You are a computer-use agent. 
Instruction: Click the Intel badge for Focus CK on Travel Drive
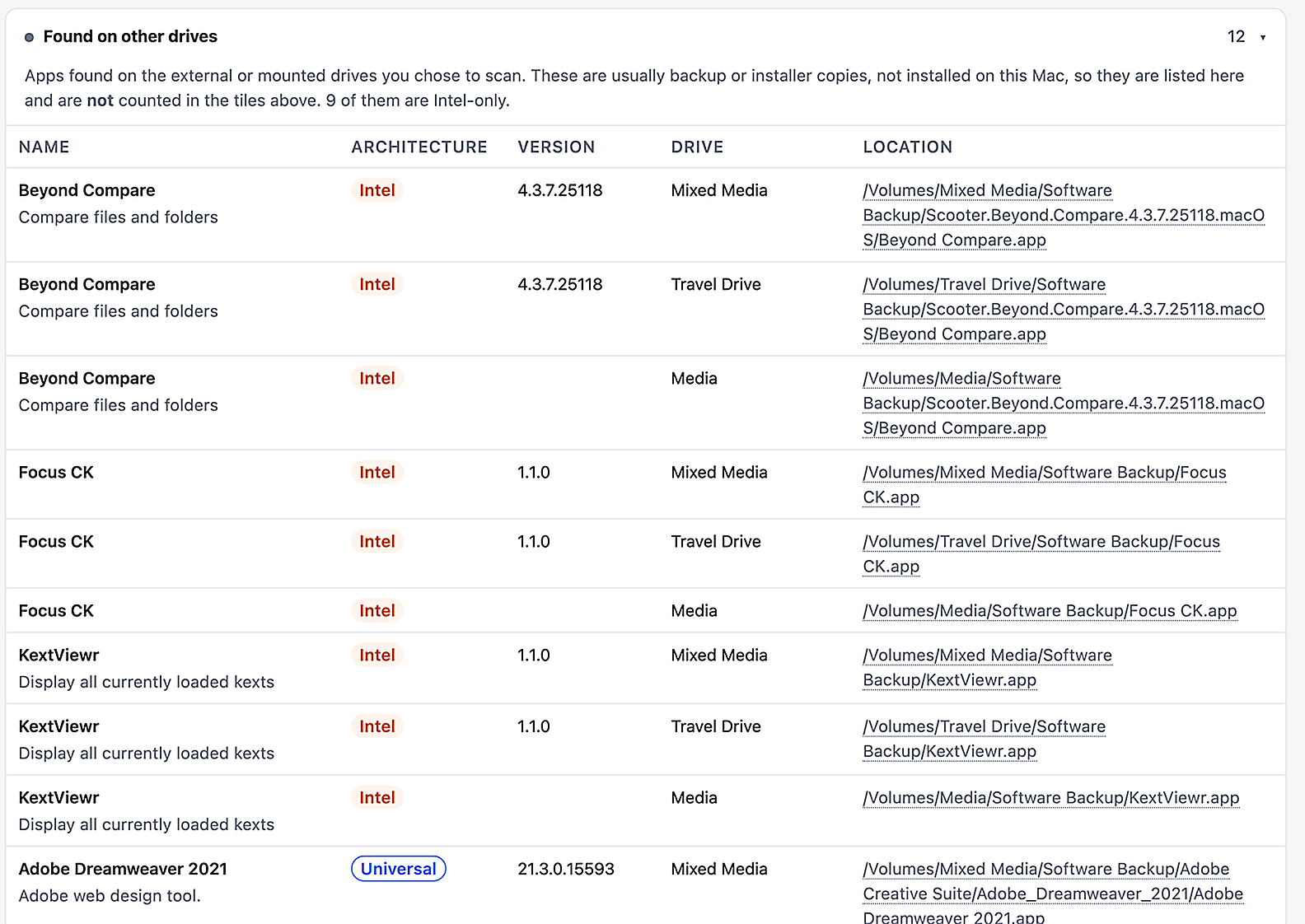point(377,541)
